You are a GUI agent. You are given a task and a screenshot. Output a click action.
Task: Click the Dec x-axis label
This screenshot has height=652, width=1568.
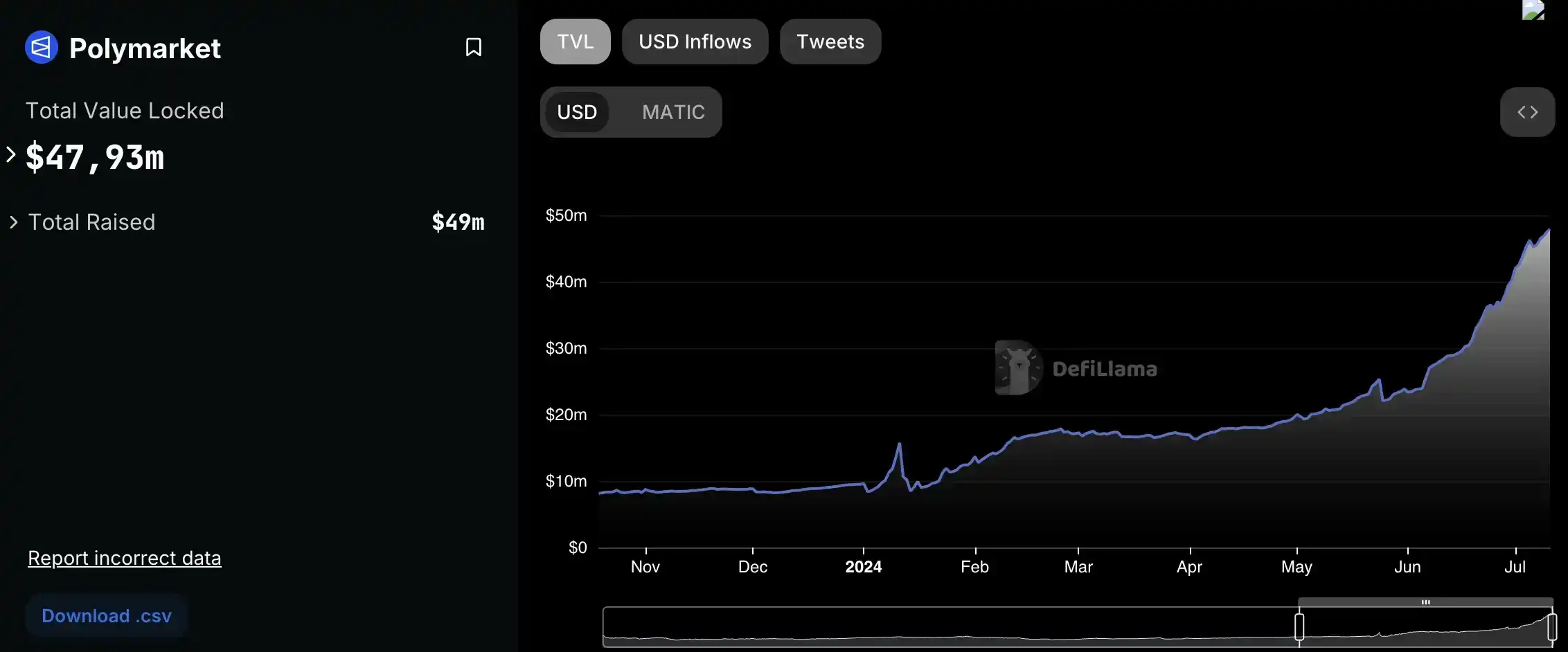click(753, 567)
